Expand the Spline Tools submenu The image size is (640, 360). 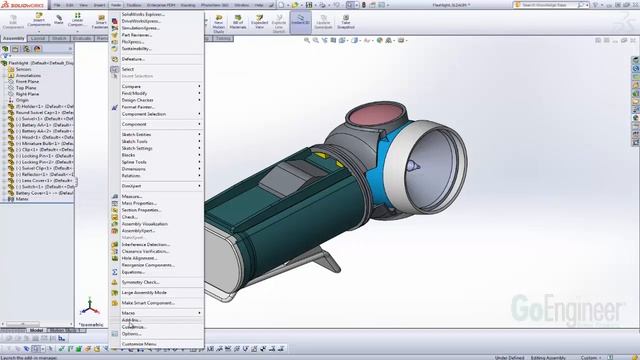pyautogui.click(x=157, y=162)
